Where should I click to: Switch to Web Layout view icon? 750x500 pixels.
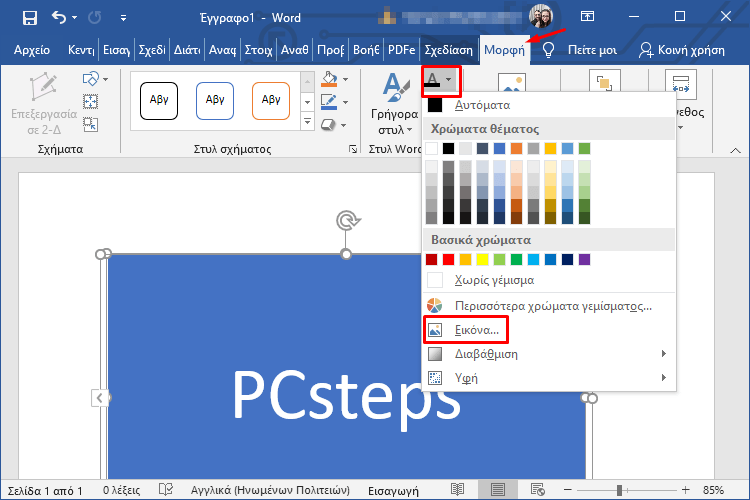coord(538,489)
